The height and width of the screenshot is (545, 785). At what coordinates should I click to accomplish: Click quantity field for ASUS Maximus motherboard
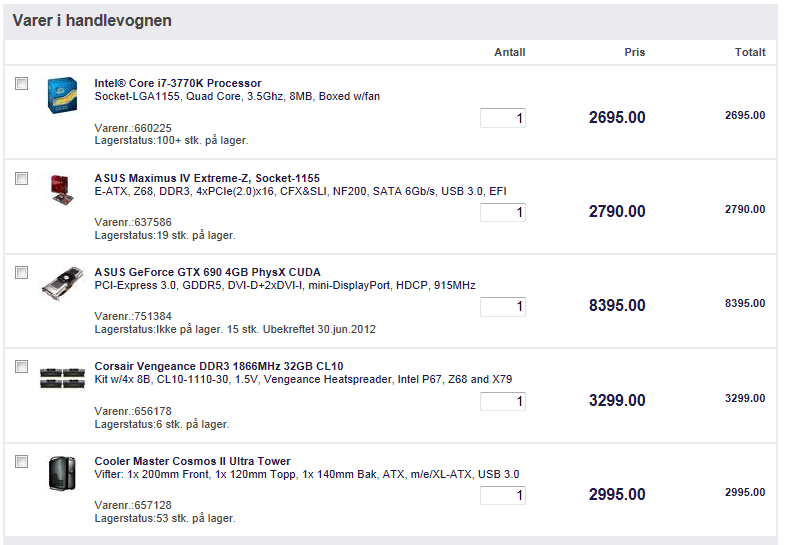coord(503,212)
